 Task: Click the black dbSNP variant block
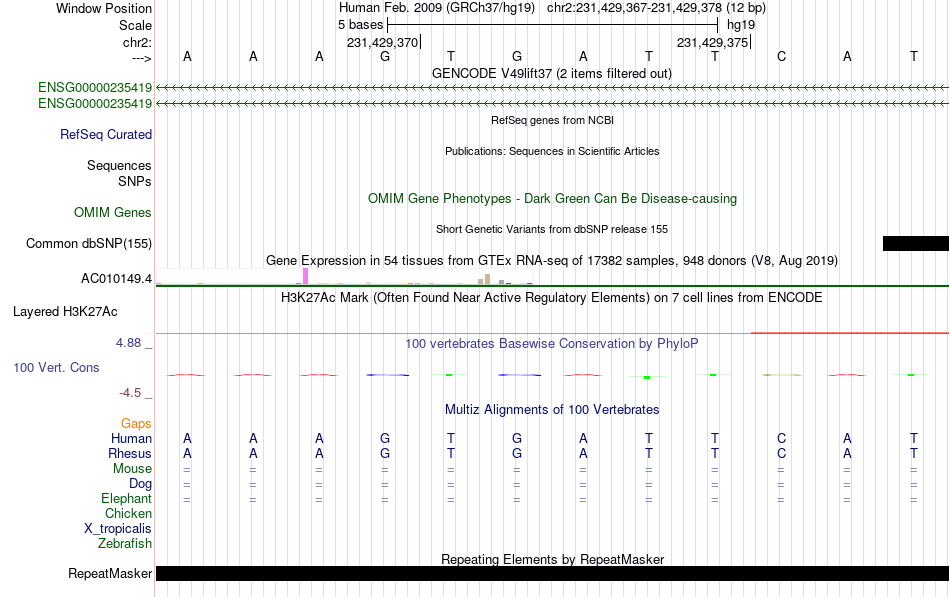[915, 244]
